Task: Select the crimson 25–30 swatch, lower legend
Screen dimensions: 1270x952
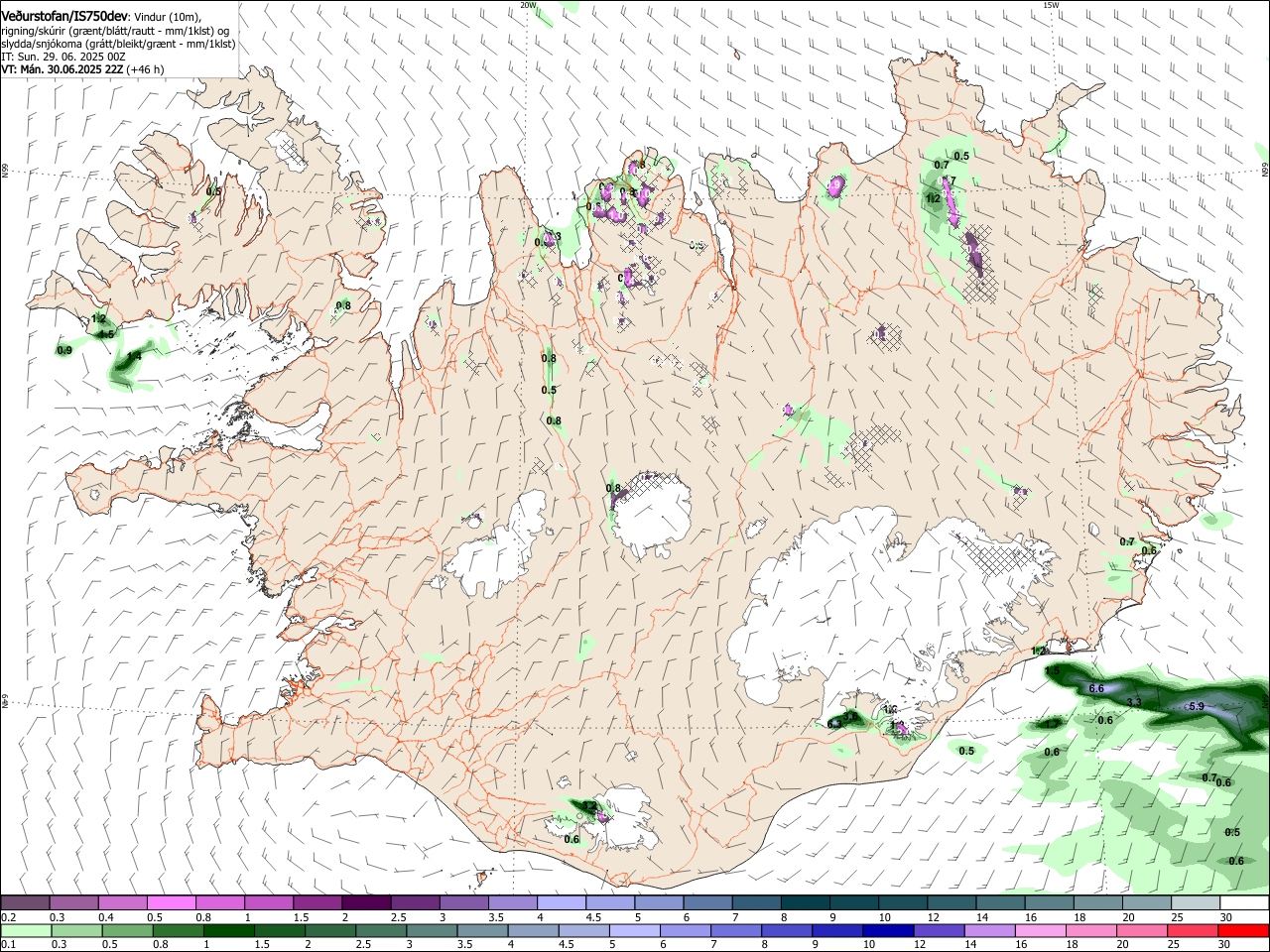Action: 1193,931
